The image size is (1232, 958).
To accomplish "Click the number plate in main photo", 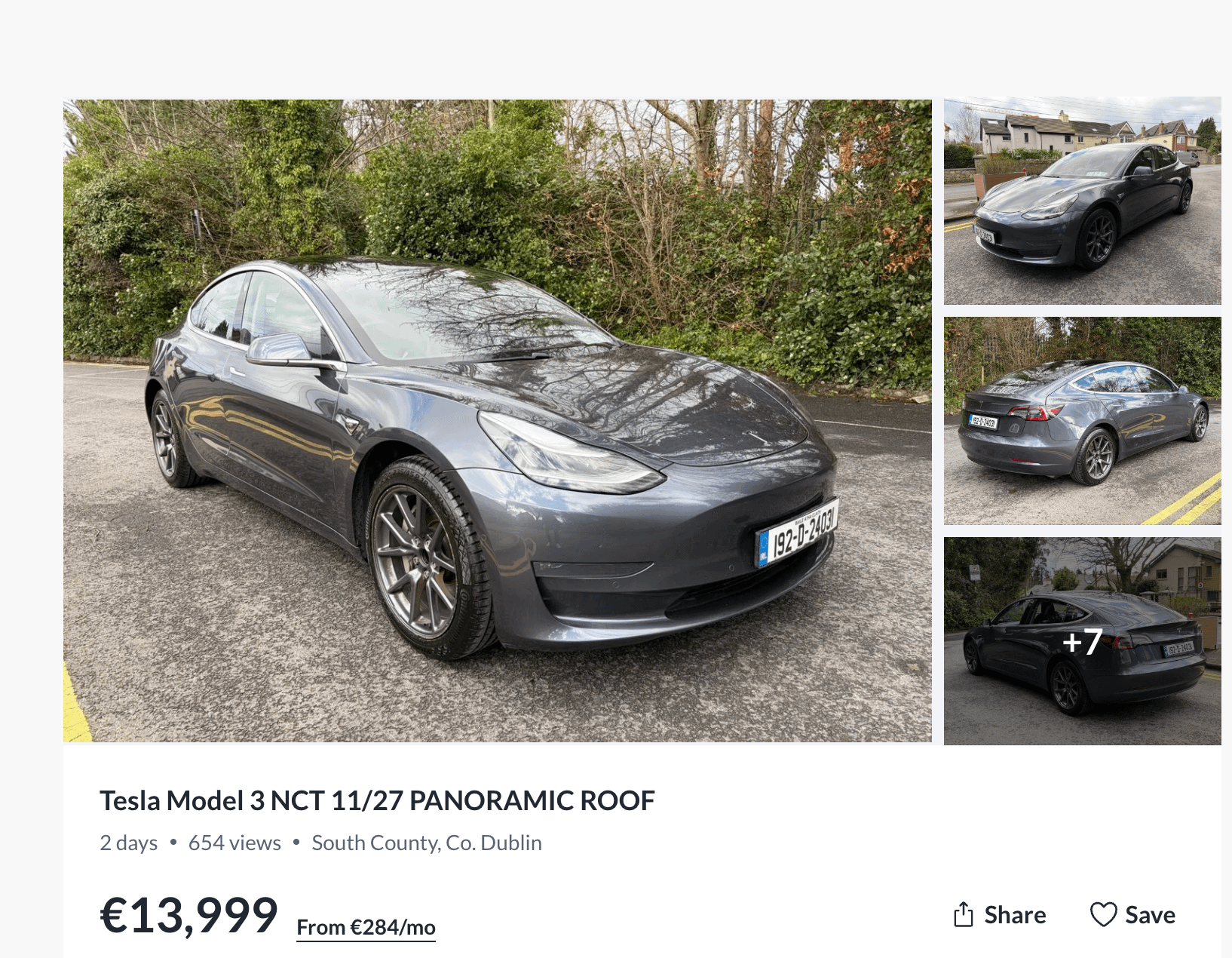I will (798, 533).
